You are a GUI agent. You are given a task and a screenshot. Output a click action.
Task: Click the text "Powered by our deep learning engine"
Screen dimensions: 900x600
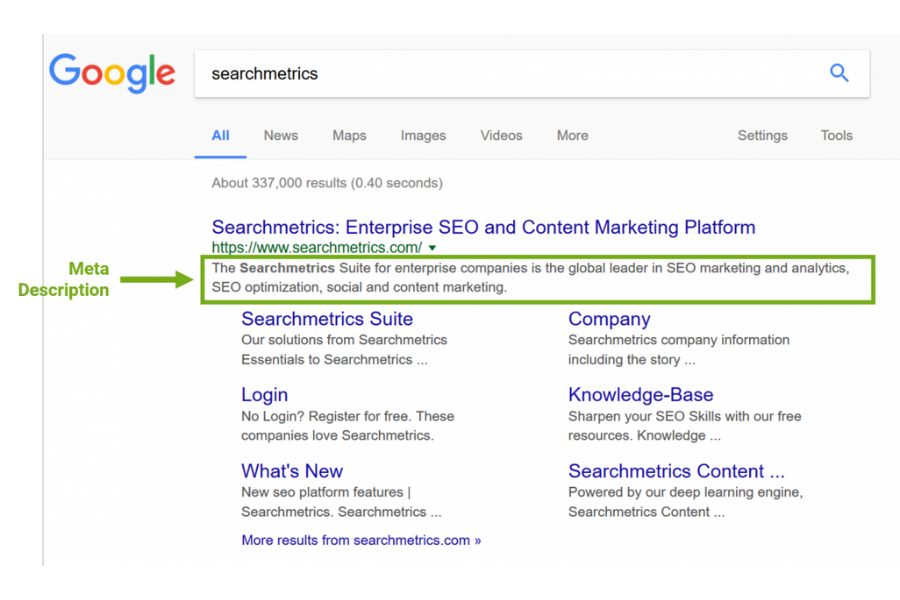tap(685, 492)
